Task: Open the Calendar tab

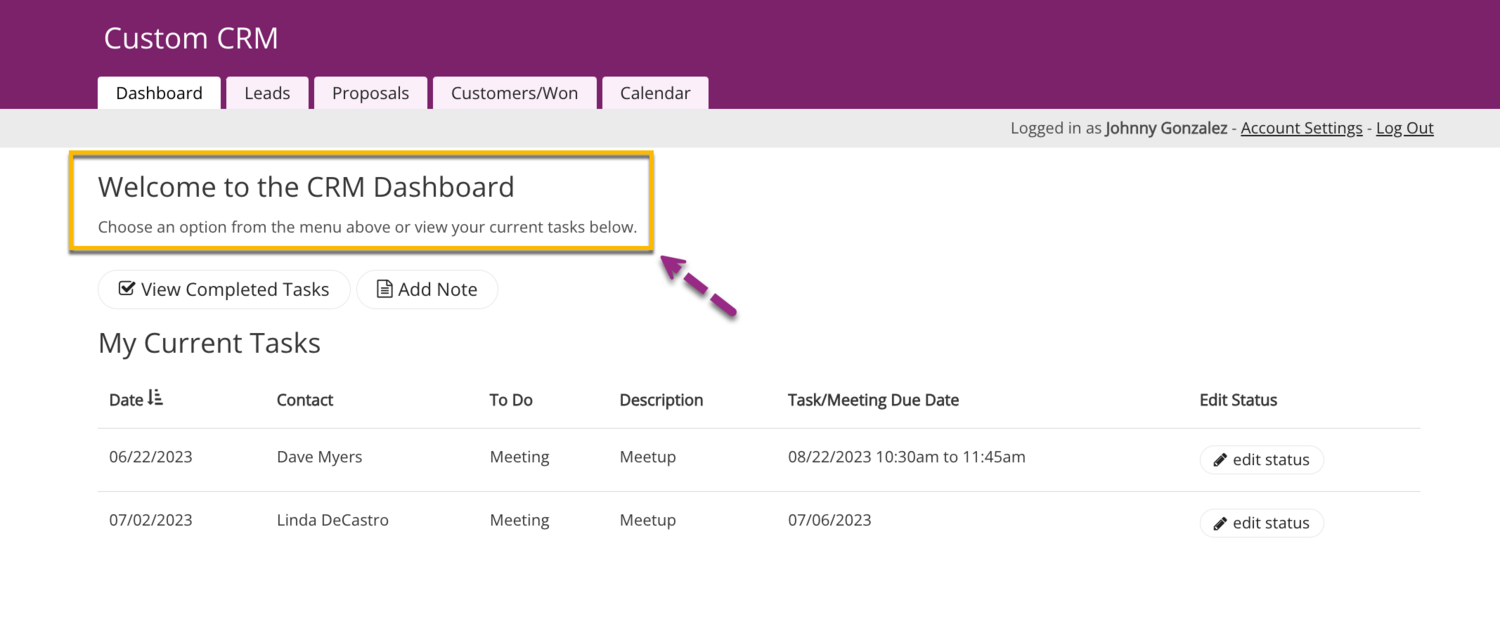Action: [x=655, y=93]
